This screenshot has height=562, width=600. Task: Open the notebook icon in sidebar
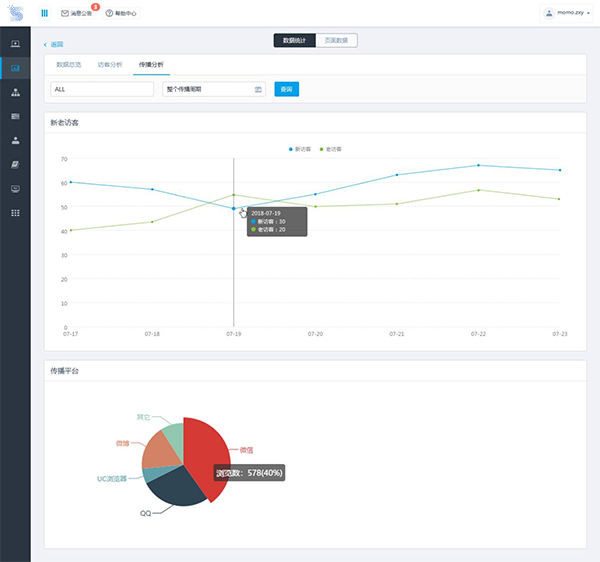coord(15,165)
